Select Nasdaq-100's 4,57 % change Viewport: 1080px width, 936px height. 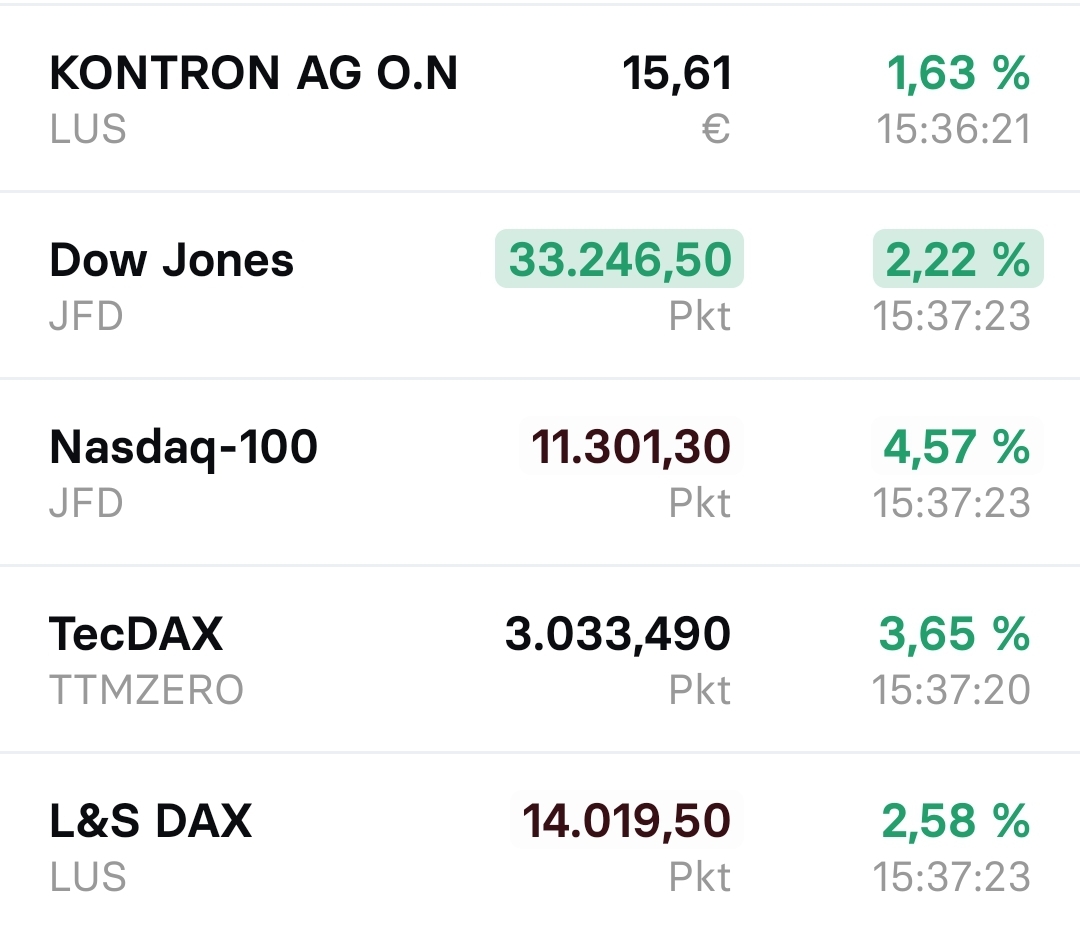(957, 447)
